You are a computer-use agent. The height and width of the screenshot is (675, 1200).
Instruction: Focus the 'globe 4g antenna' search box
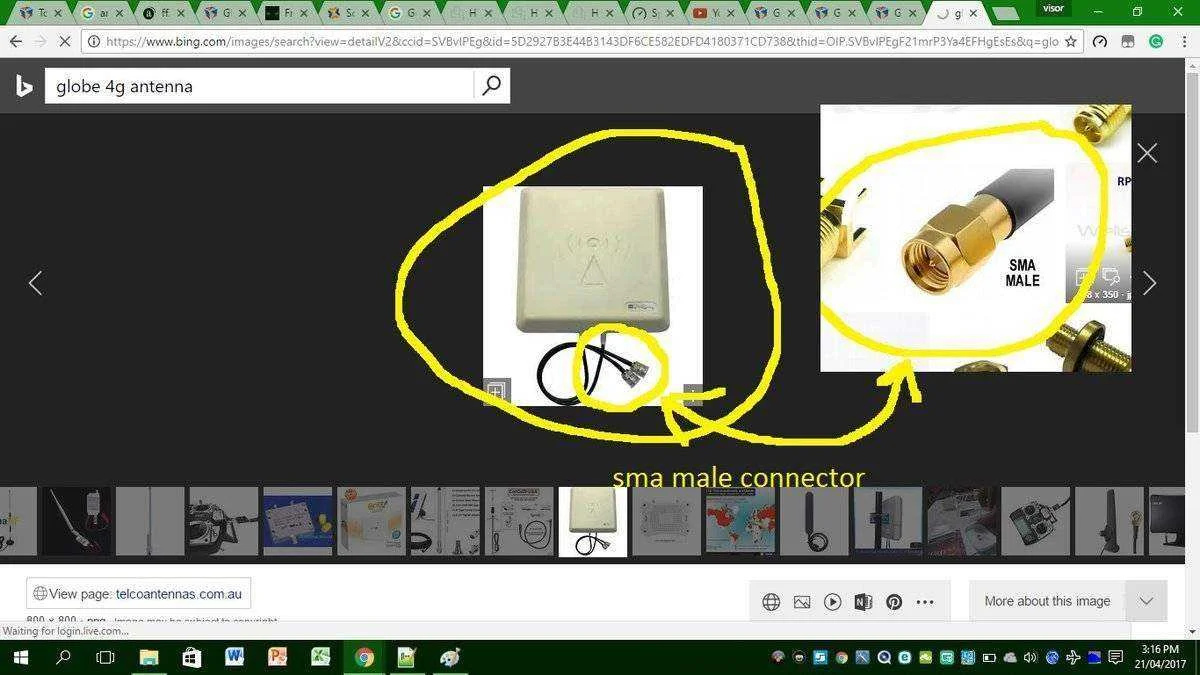click(259, 86)
